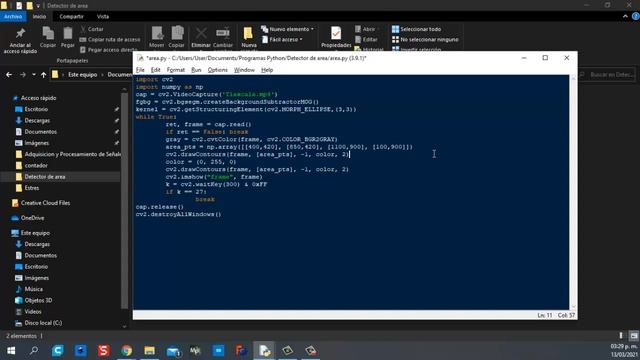Open the File menu in IDLE editor
Viewport: 640px width, 360px height.
(140, 70)
